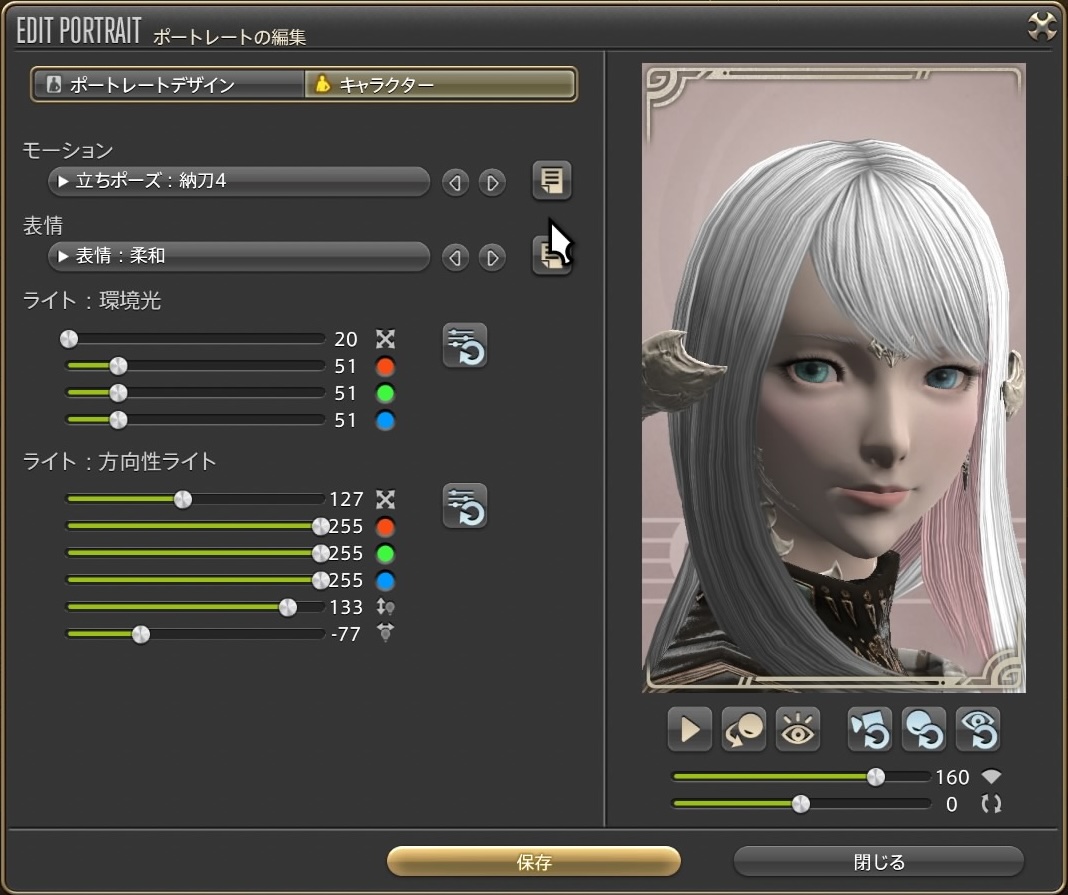Reset the directional light settings
The width and height of the screenshot is (1068, 895).
point(465,506)
